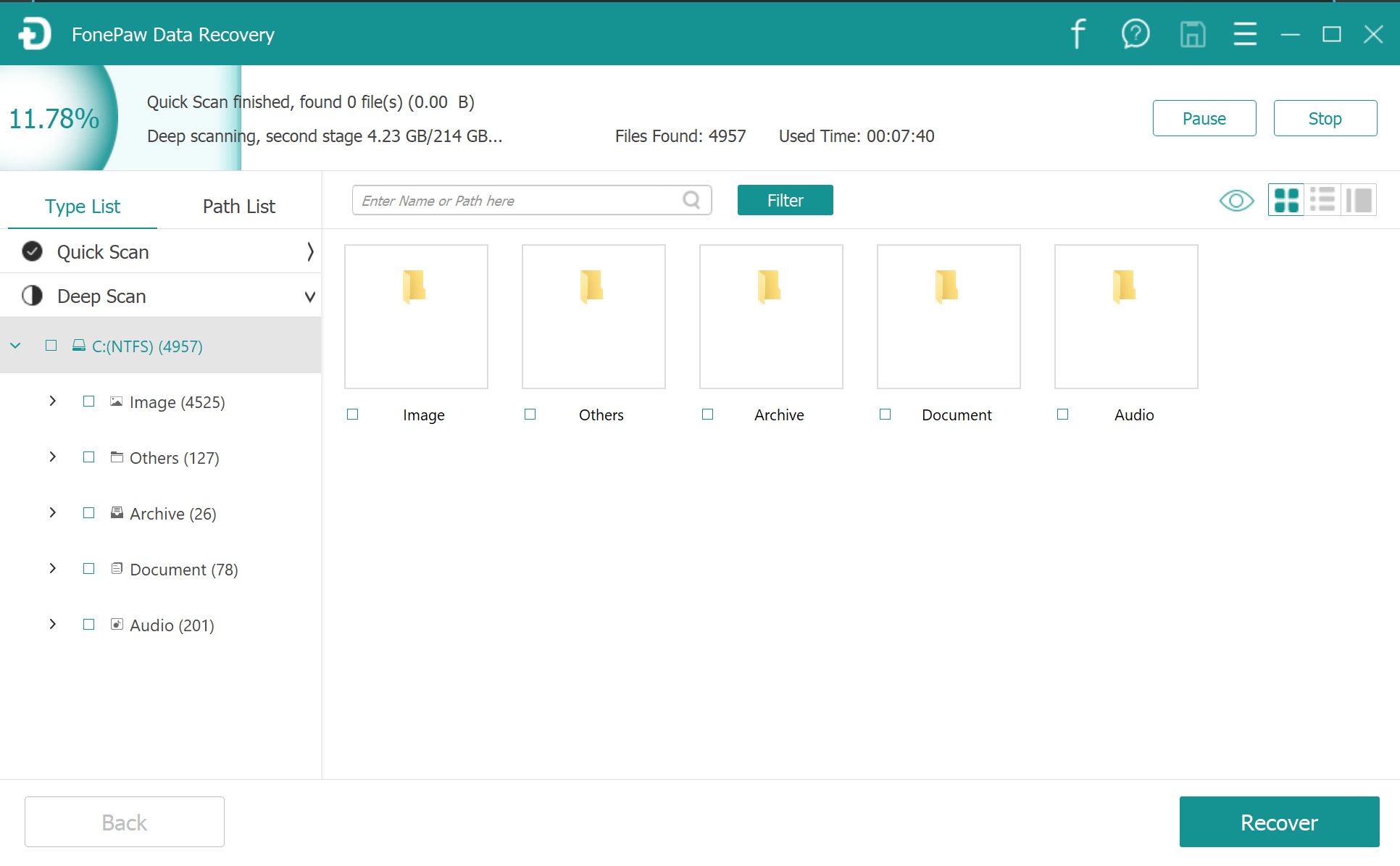Switch to detail pane view

(x=1359, y=200)
